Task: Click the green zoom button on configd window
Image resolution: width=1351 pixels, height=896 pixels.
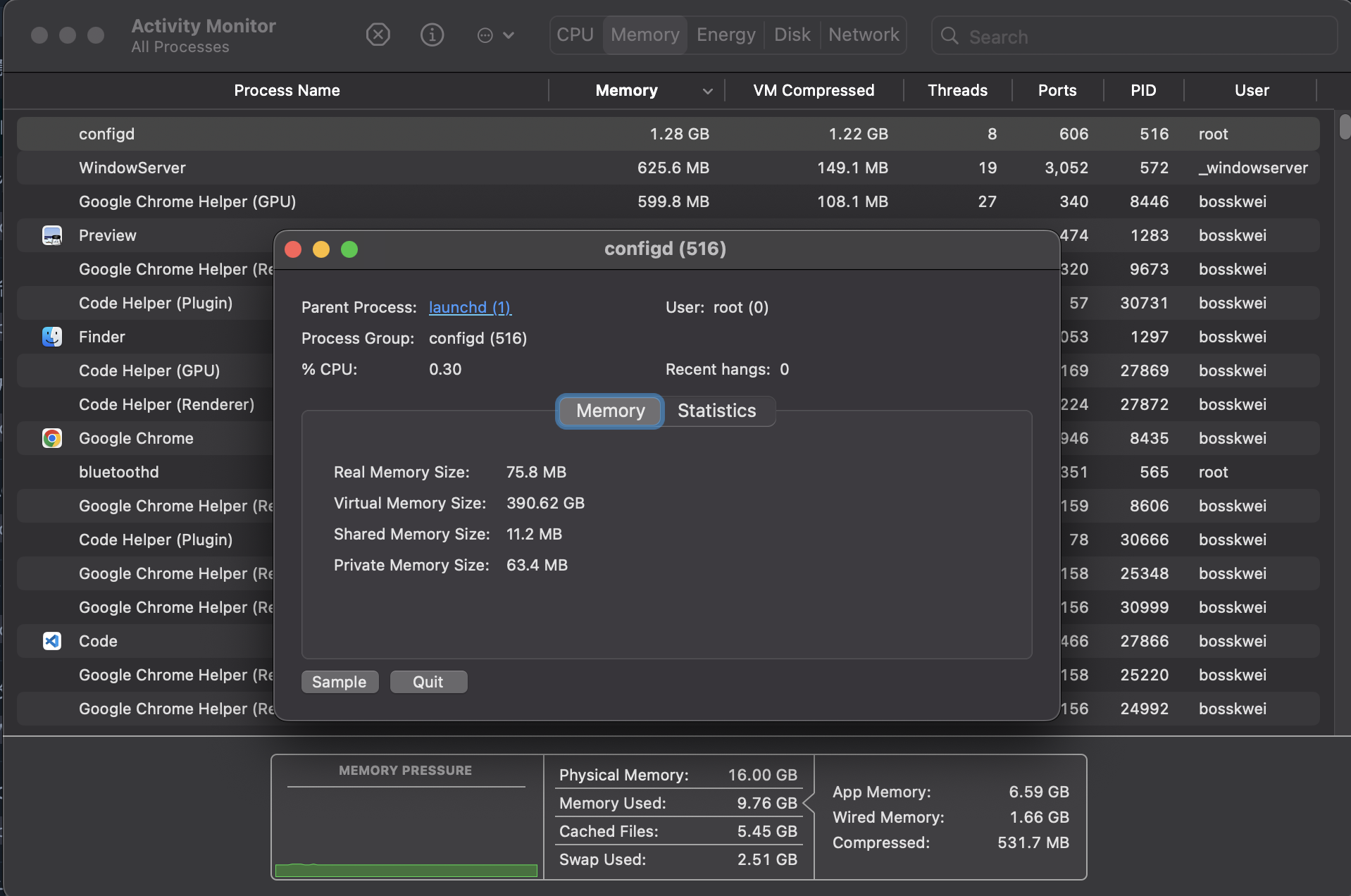Action: 349,249
